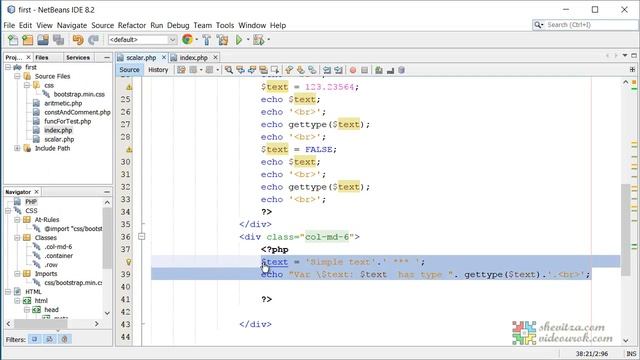Select the Chrome browser icon in toolbar

187,40
